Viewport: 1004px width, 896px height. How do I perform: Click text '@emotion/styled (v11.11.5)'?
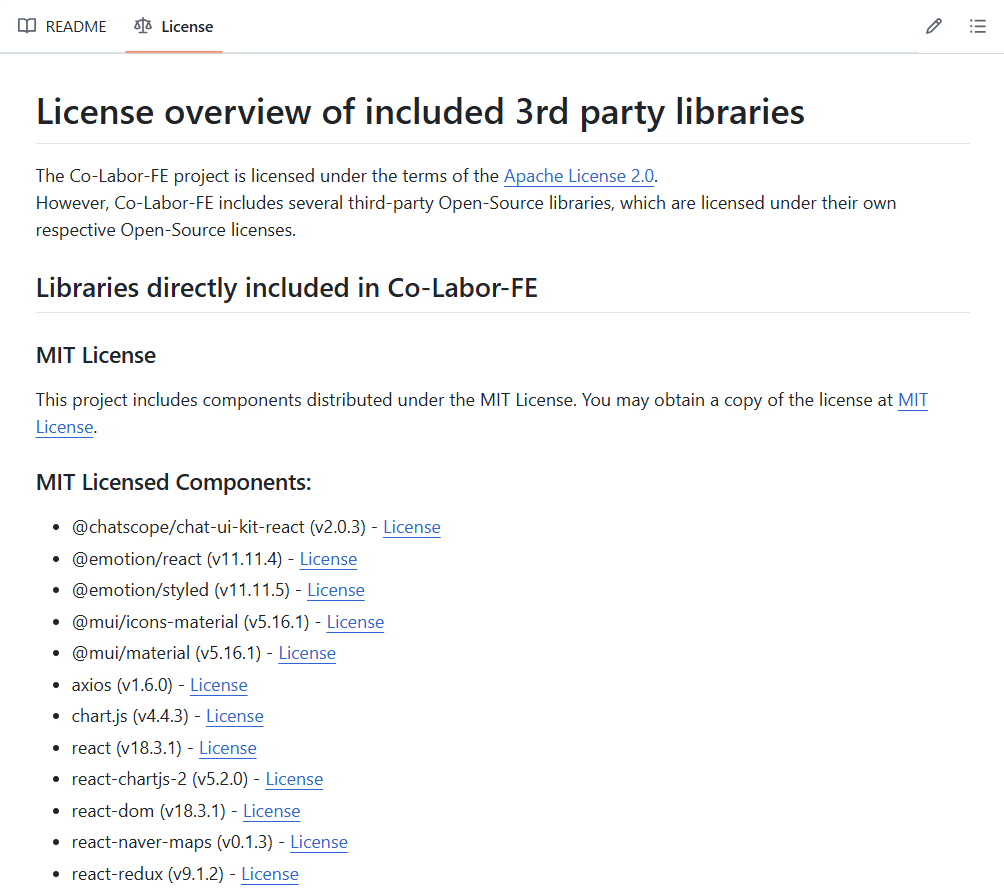coord(181,590)
